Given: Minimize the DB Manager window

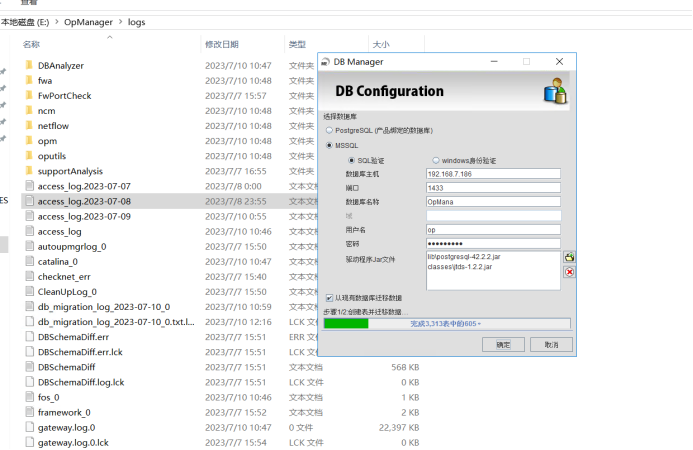Looking at the screenshot, I should [494, 61].
